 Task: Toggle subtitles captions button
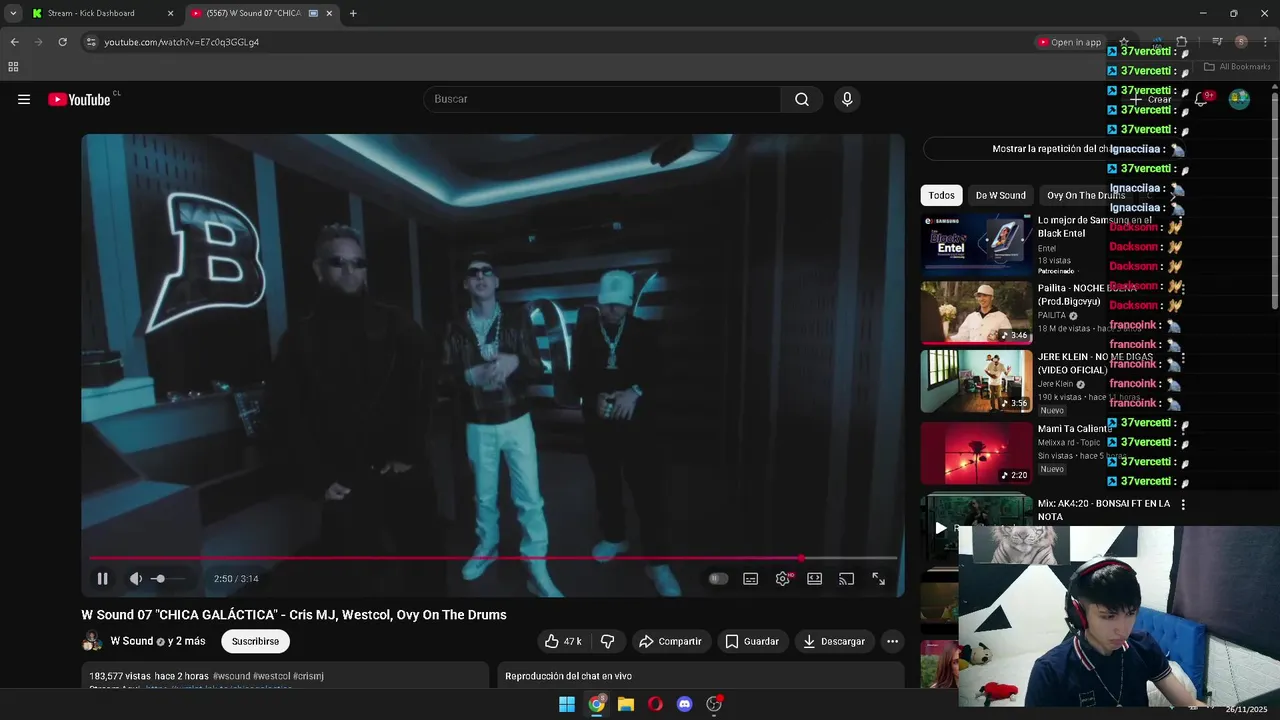751,578
